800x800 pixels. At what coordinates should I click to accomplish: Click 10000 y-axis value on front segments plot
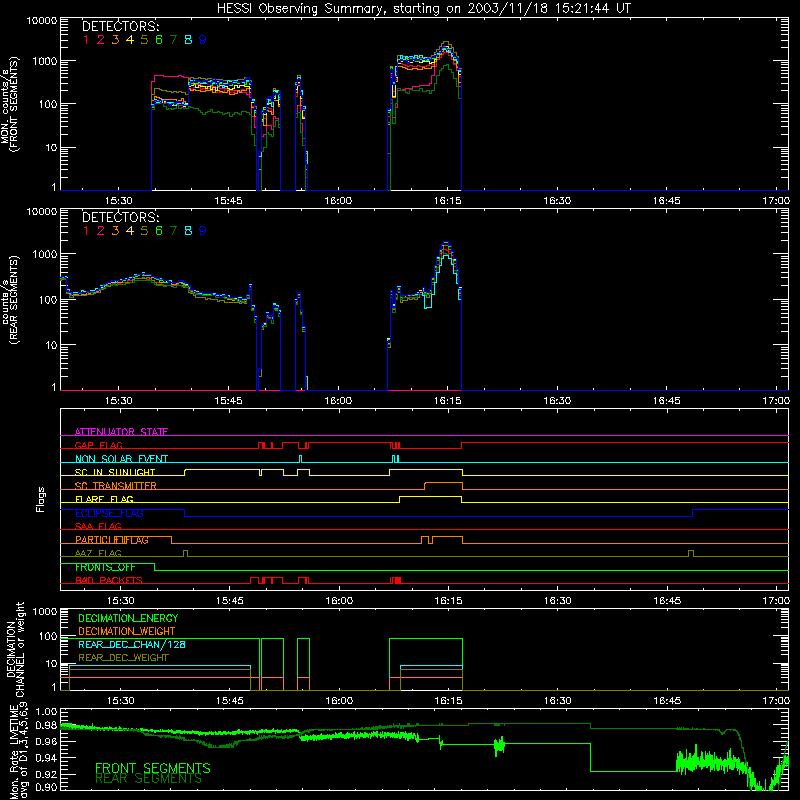(42, 20)
